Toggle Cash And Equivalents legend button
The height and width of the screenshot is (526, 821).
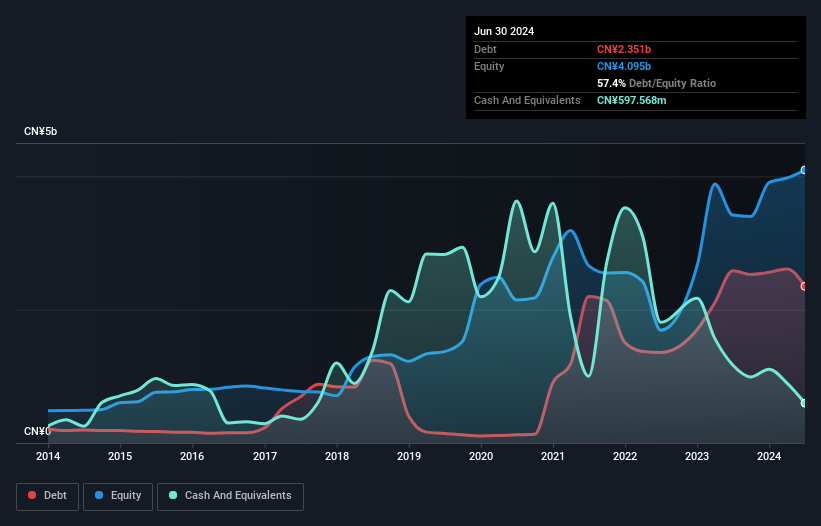coord(230,496)
